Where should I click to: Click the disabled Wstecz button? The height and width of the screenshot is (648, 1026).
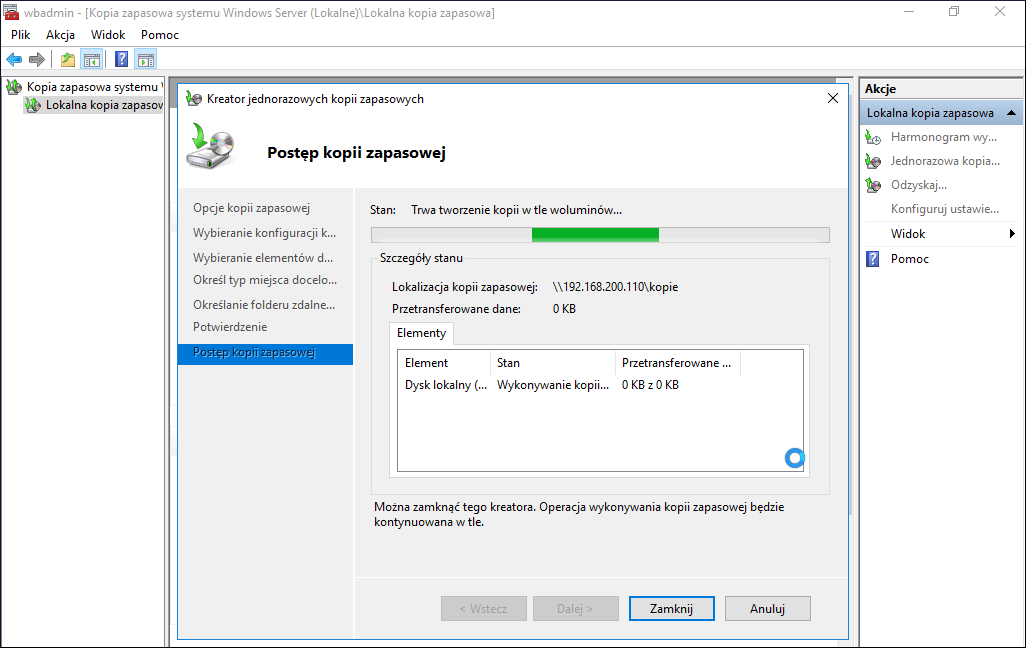pos(484,609)
